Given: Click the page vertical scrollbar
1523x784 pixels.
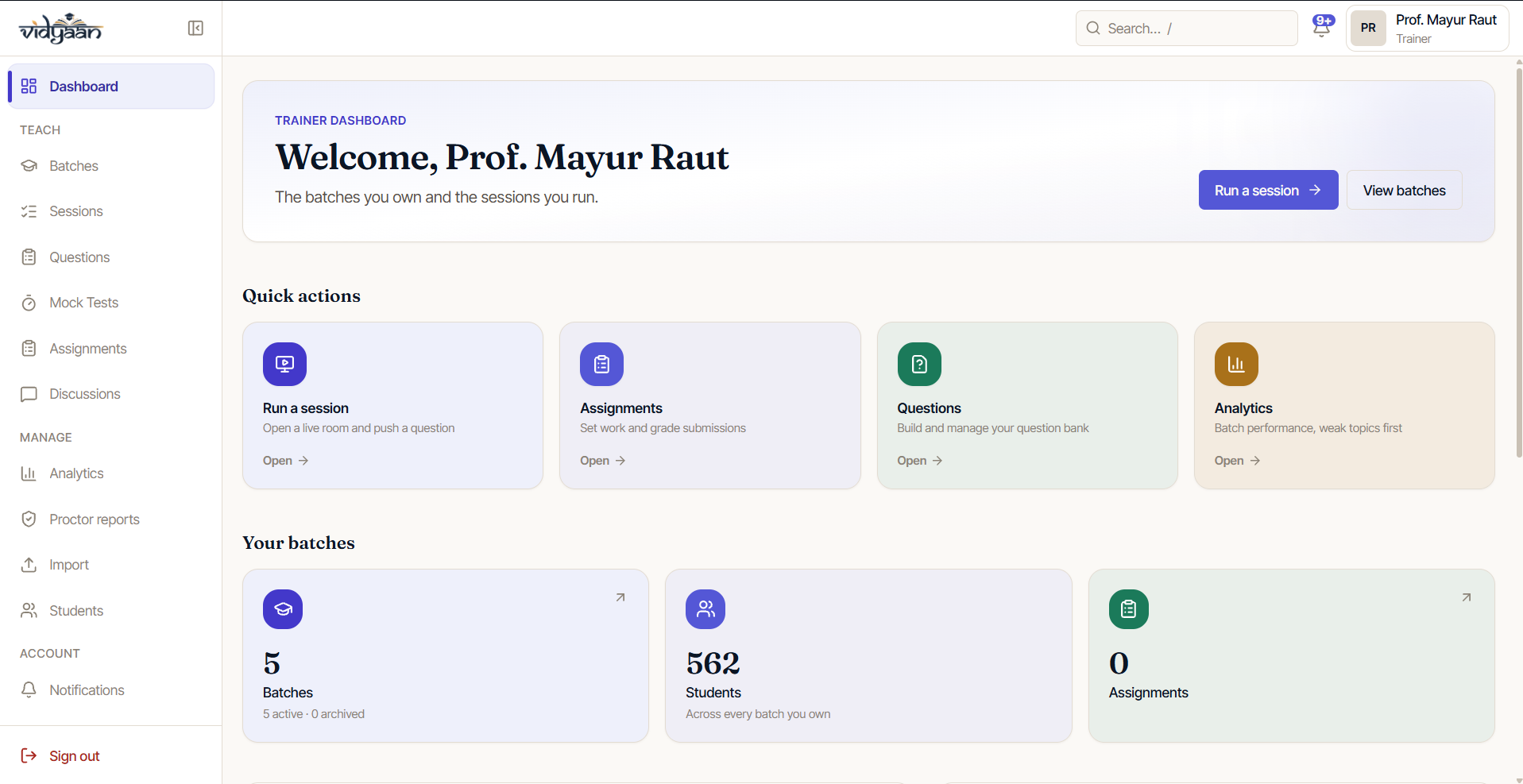Looking at the screenshot, I should 1519,262.
